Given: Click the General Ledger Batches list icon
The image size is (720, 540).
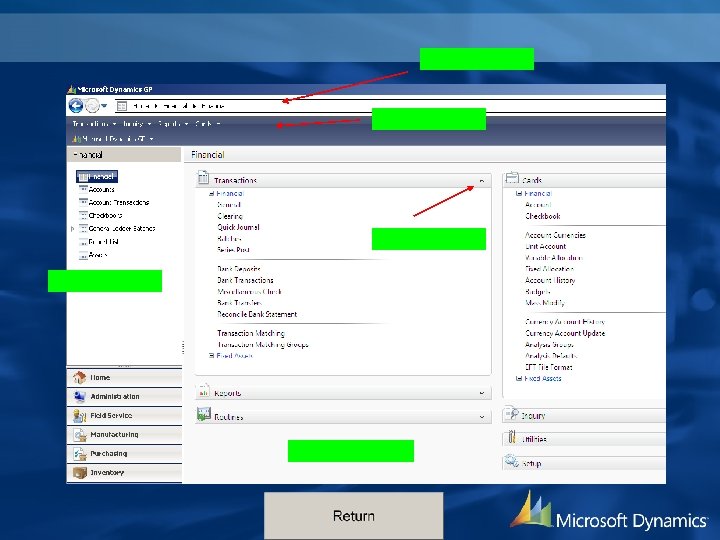Looking at the screenshot, I should pos(83,228).
